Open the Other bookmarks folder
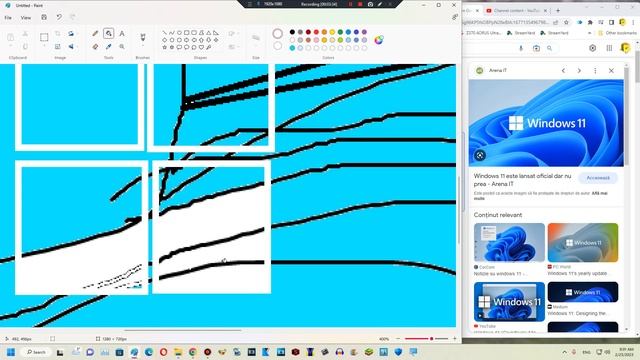This screenshot has height=360, width=640. [x=617, y=33]
